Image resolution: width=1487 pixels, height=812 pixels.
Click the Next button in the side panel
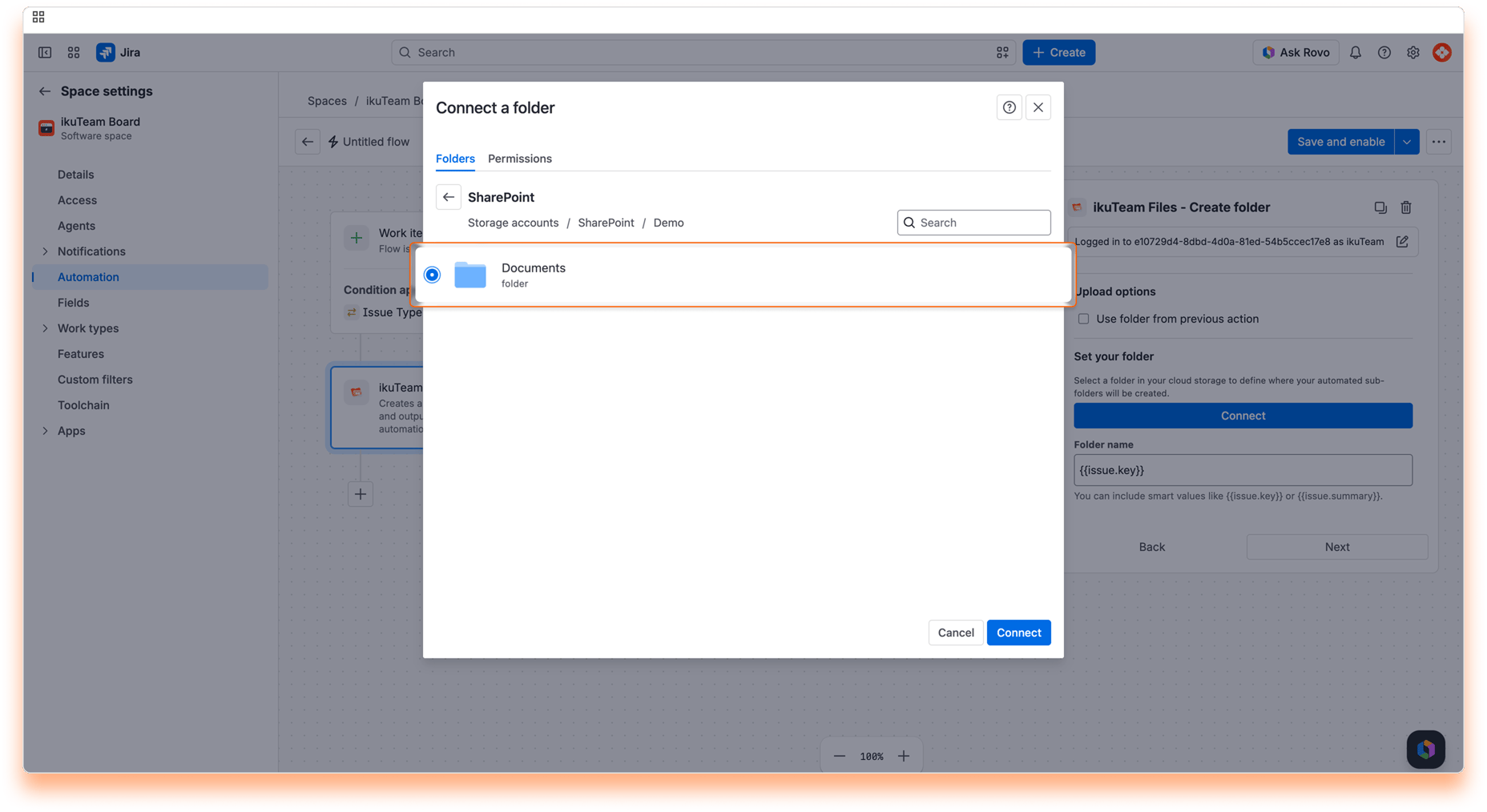pyautogui.click(x=1337, y=547)
